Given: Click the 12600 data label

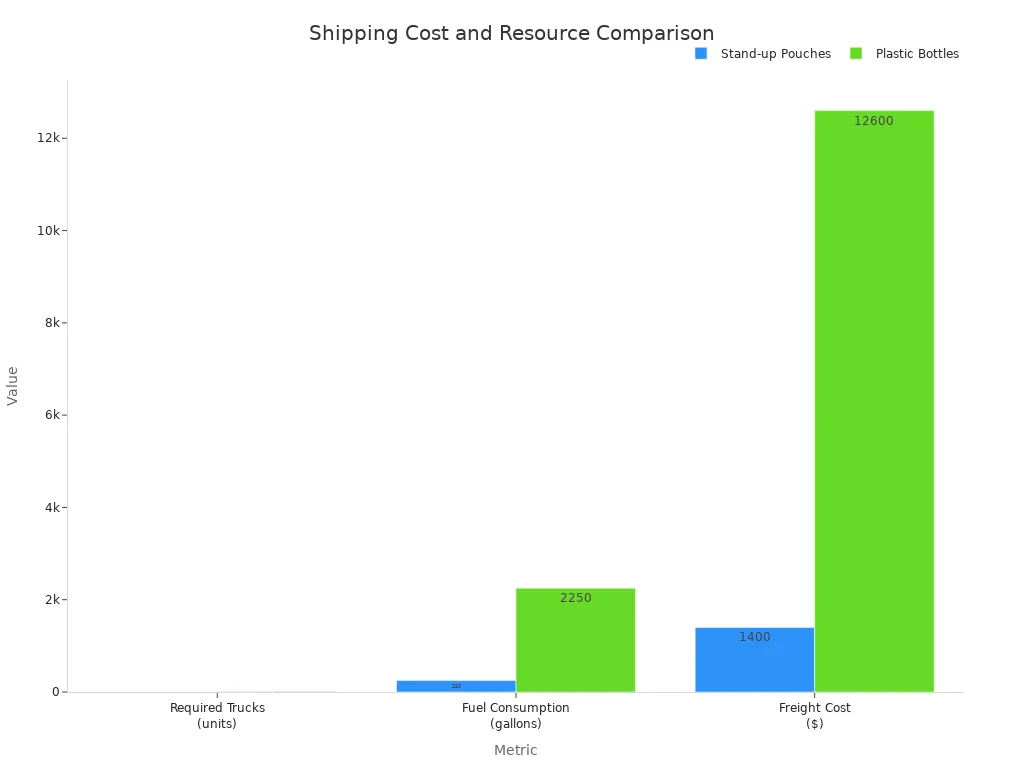Looking at the screenshot, I should click(x=874, y=121).
